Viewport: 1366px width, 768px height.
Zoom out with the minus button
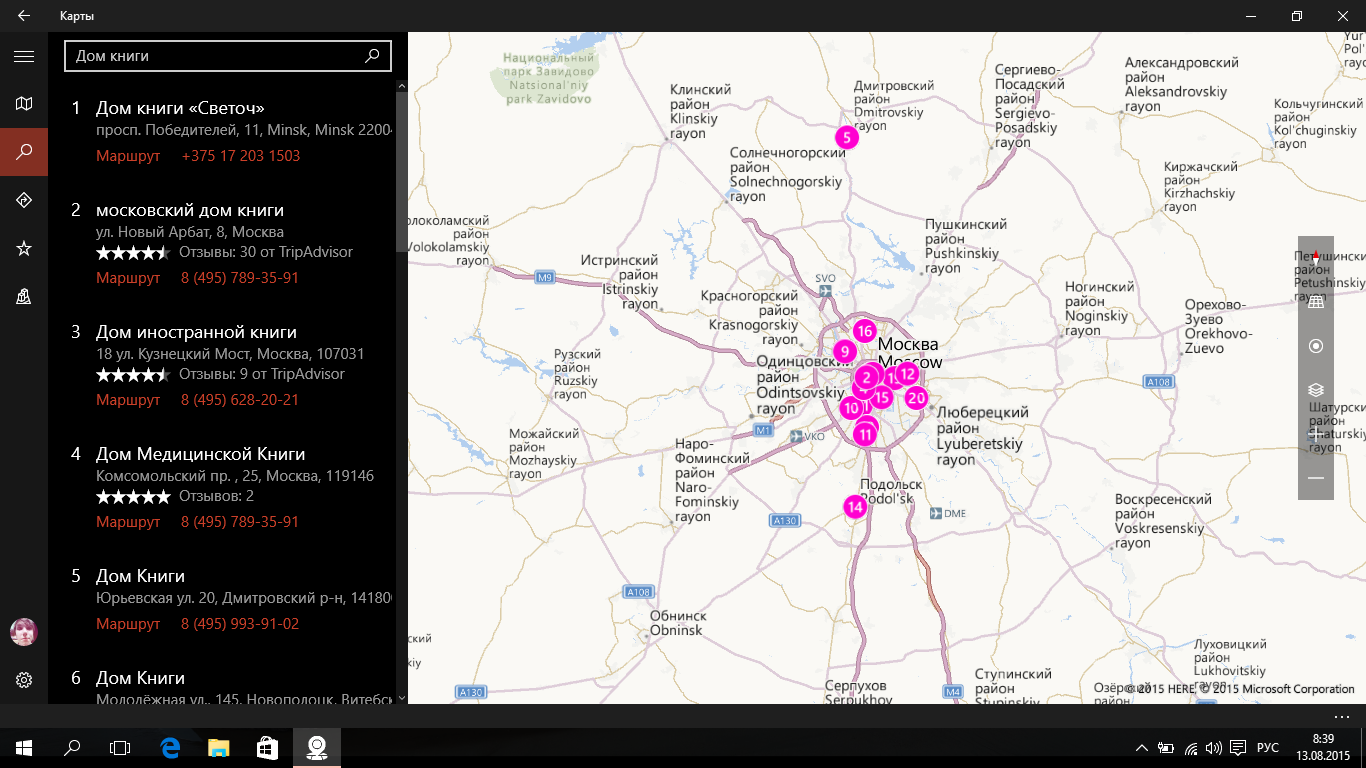click(x=1316, y=478)
